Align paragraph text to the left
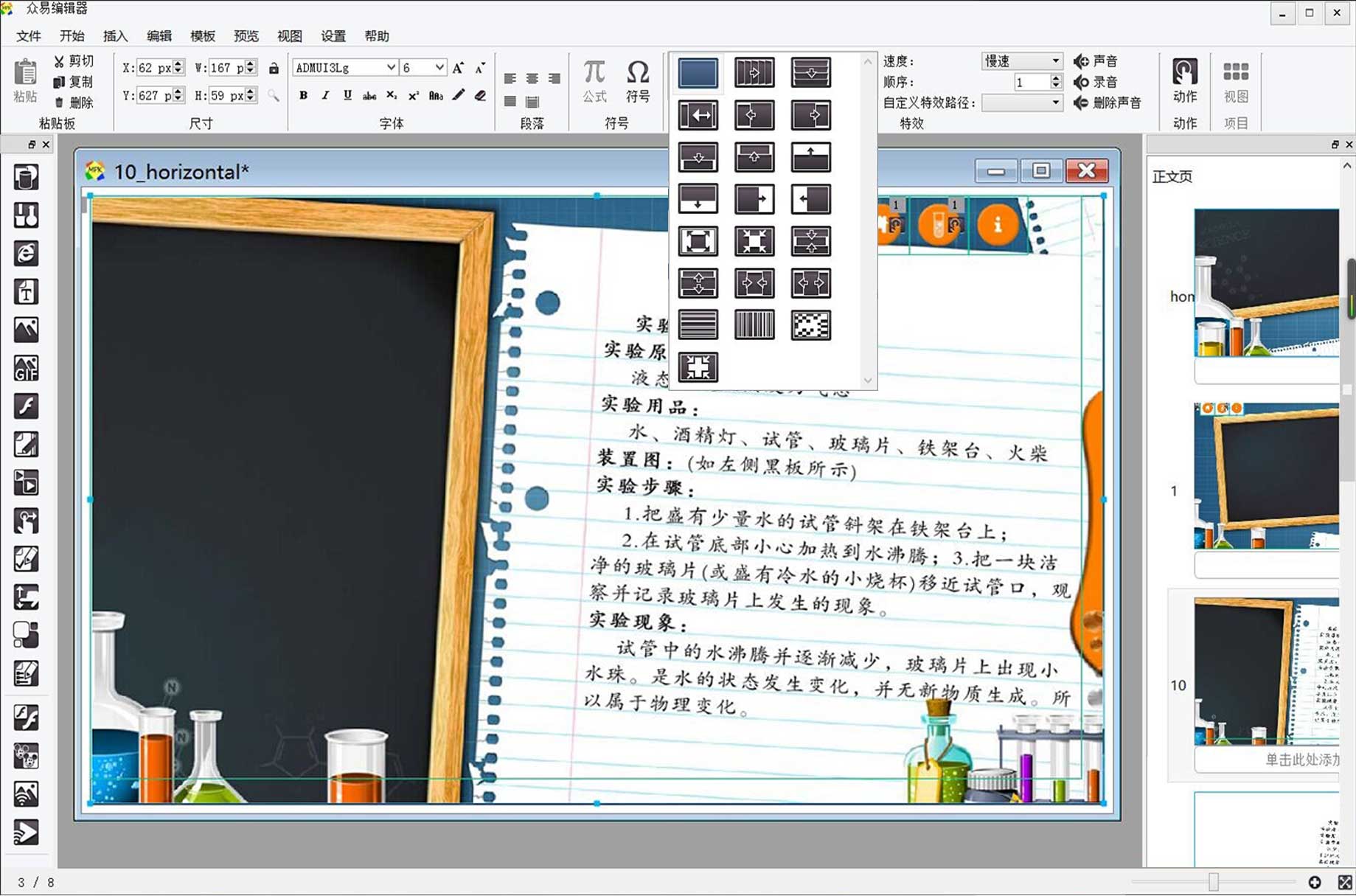1356x896 pixels. (510, 78)
